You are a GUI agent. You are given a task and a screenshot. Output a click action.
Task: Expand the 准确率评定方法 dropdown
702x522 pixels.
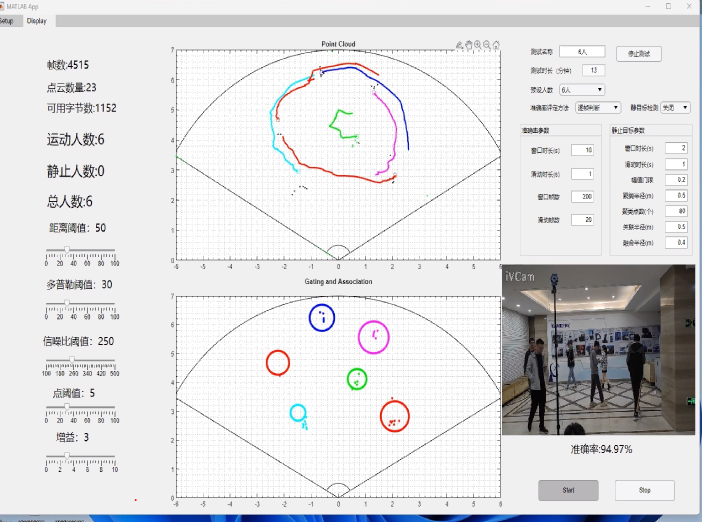[x=598, y=107]
